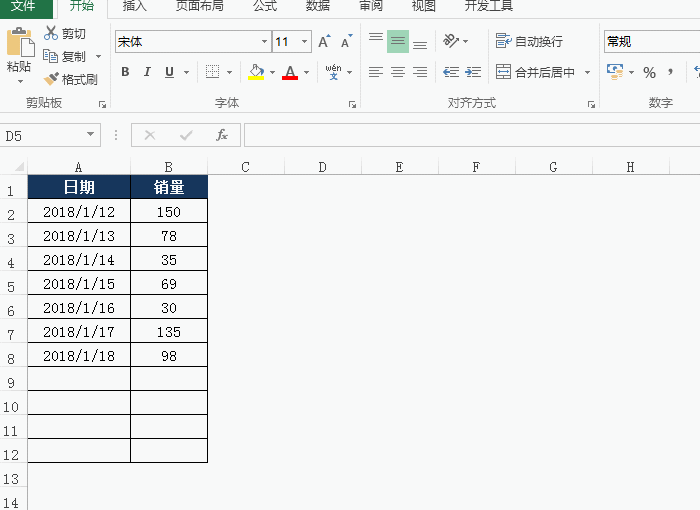Screen dimensions: 700x510
Task: Expand the copy options arrow
Action: [98, 56]
